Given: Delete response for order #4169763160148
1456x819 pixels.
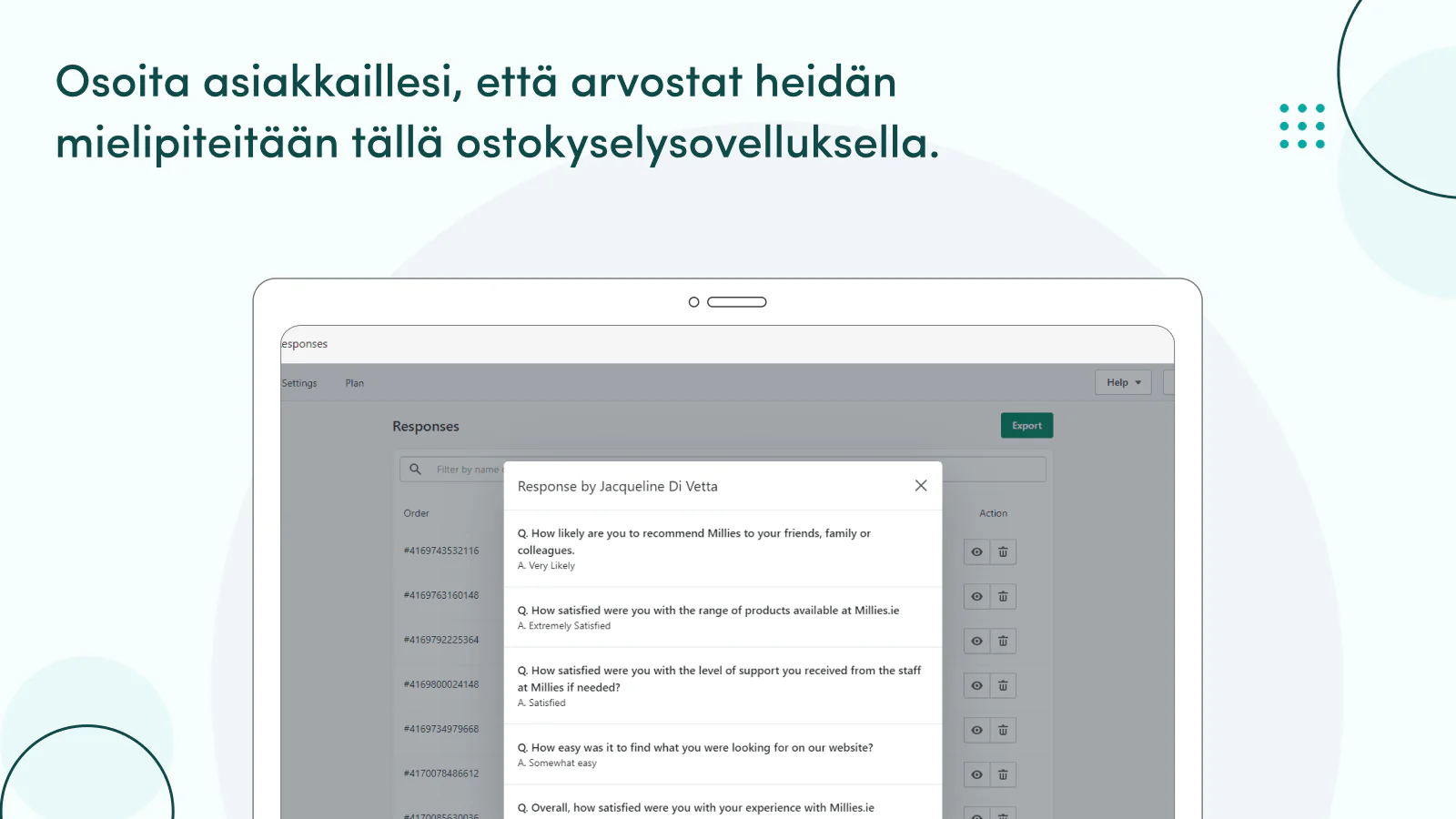Looking at the screenshot, I should tap(1003, 597).
